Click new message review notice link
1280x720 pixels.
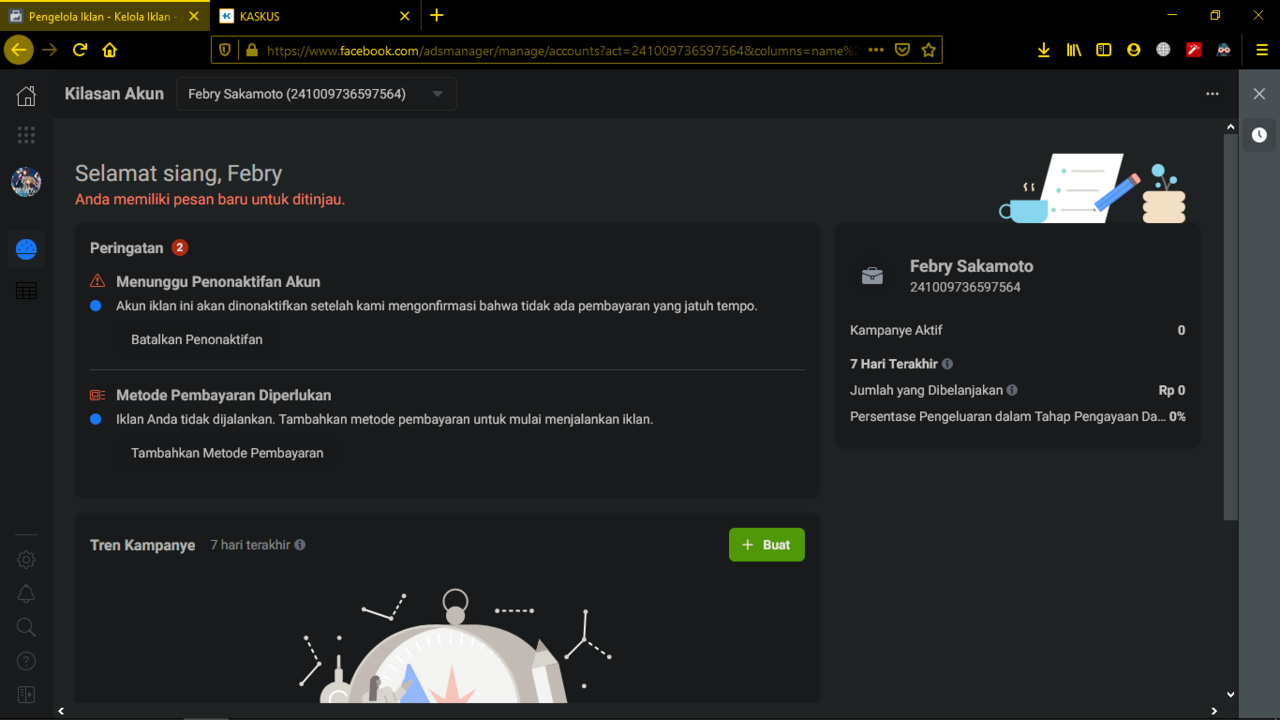(210, 200)
